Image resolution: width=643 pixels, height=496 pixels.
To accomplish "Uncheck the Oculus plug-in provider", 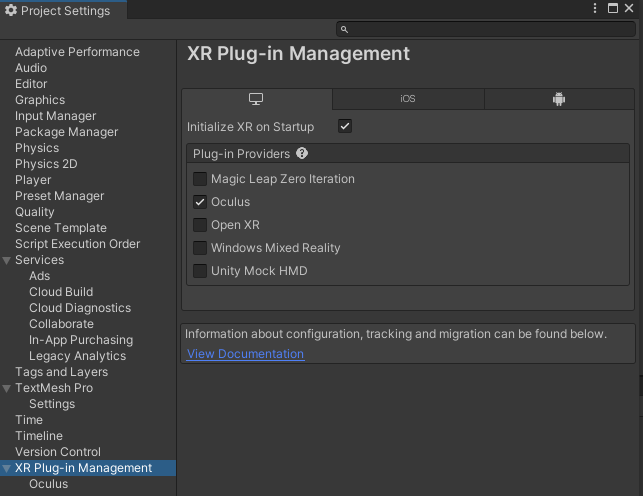I will (200, 202).
